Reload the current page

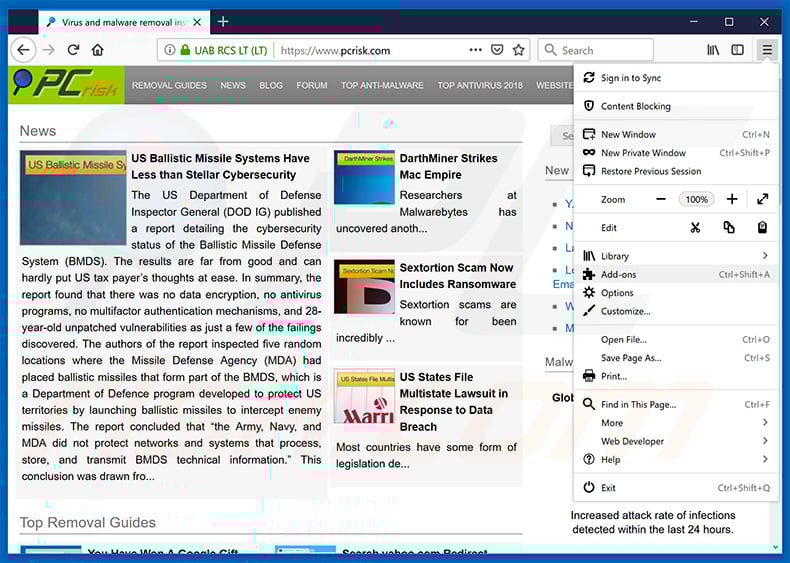[x=74, y=50]
